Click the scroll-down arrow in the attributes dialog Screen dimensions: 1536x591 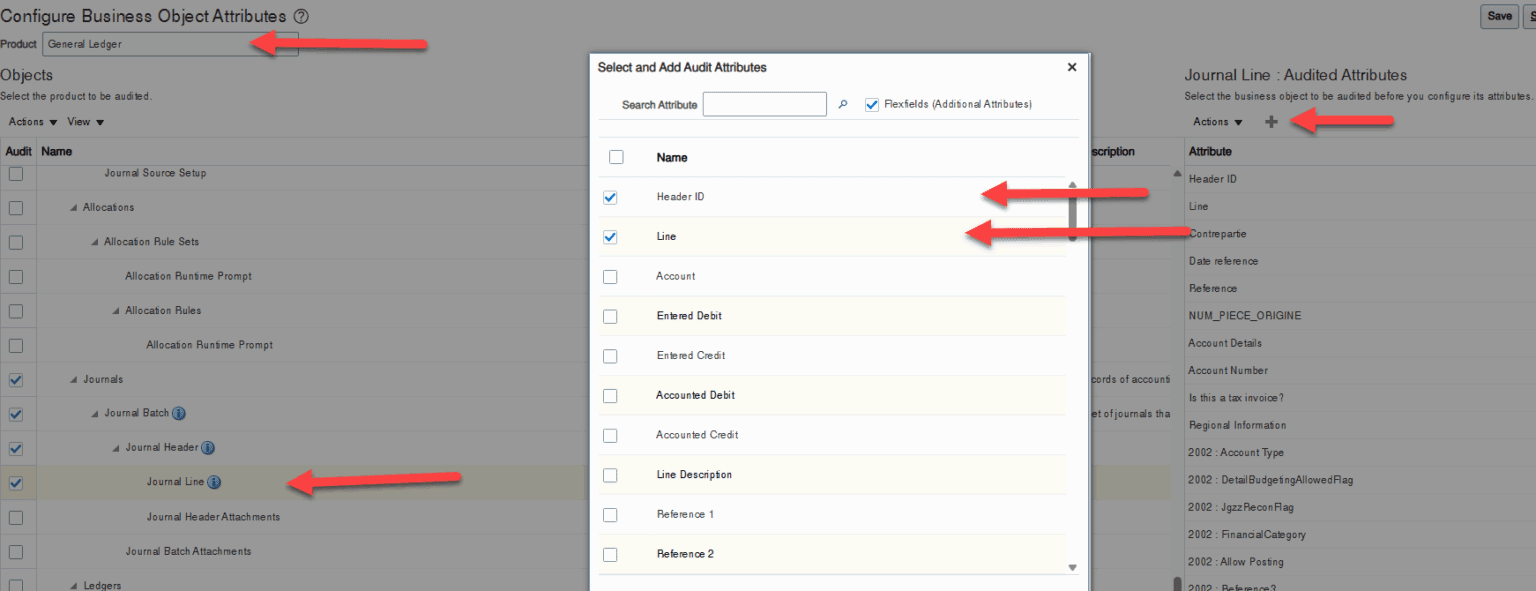pos(1071,566)
